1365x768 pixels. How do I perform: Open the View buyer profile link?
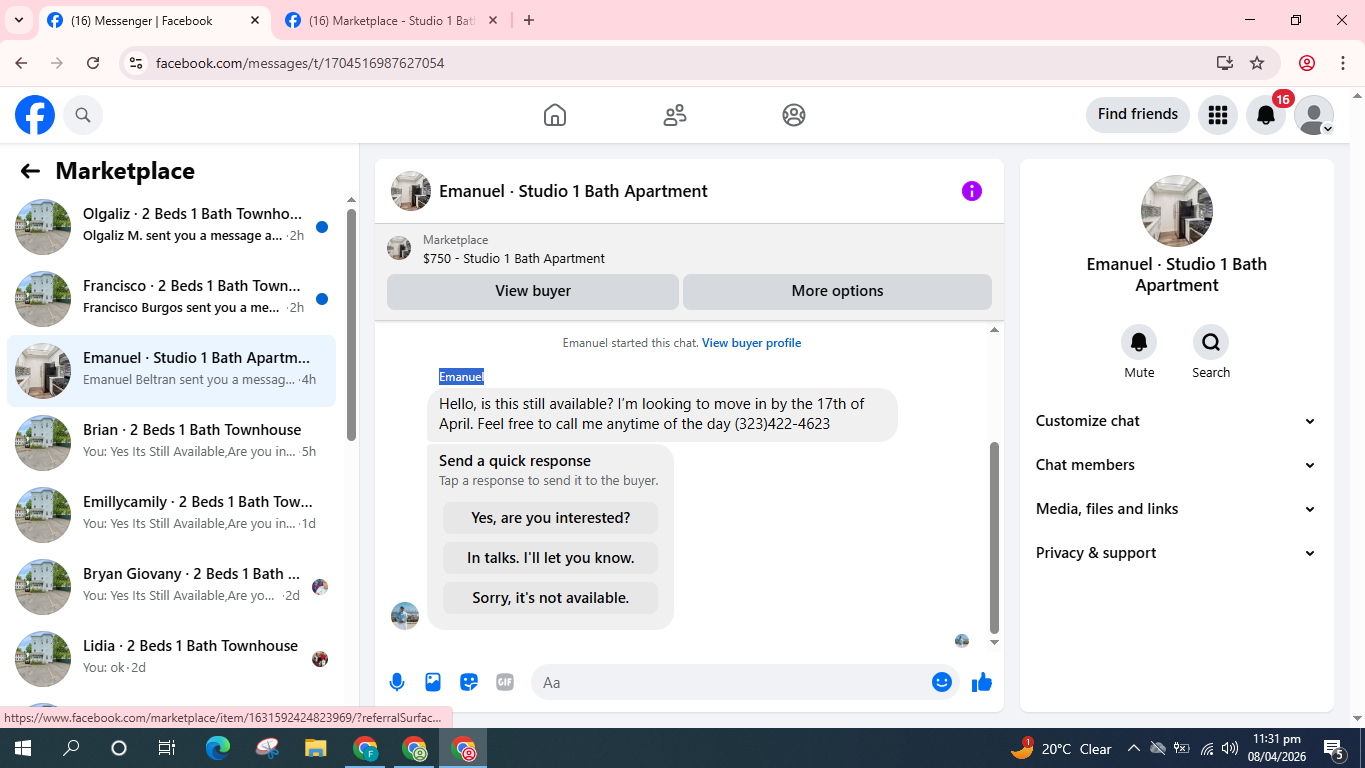[751, 343]
